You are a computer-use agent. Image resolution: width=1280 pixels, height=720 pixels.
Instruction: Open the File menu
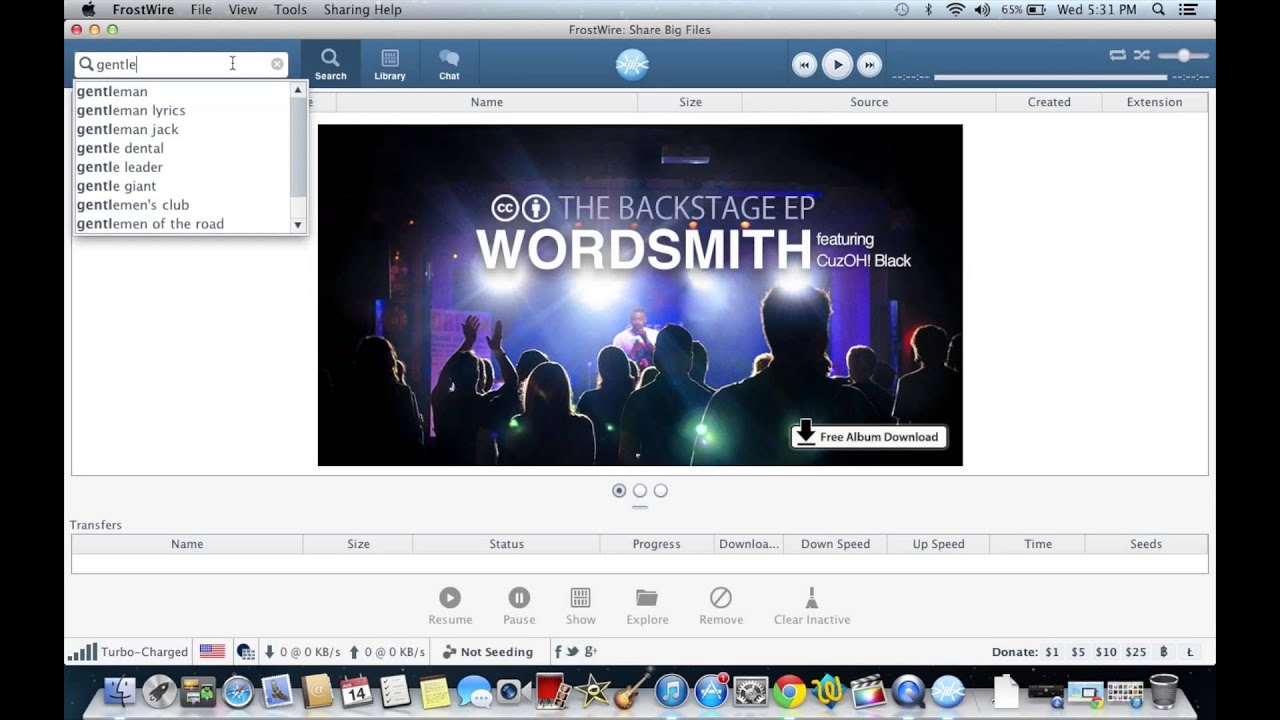coord(201,9)
